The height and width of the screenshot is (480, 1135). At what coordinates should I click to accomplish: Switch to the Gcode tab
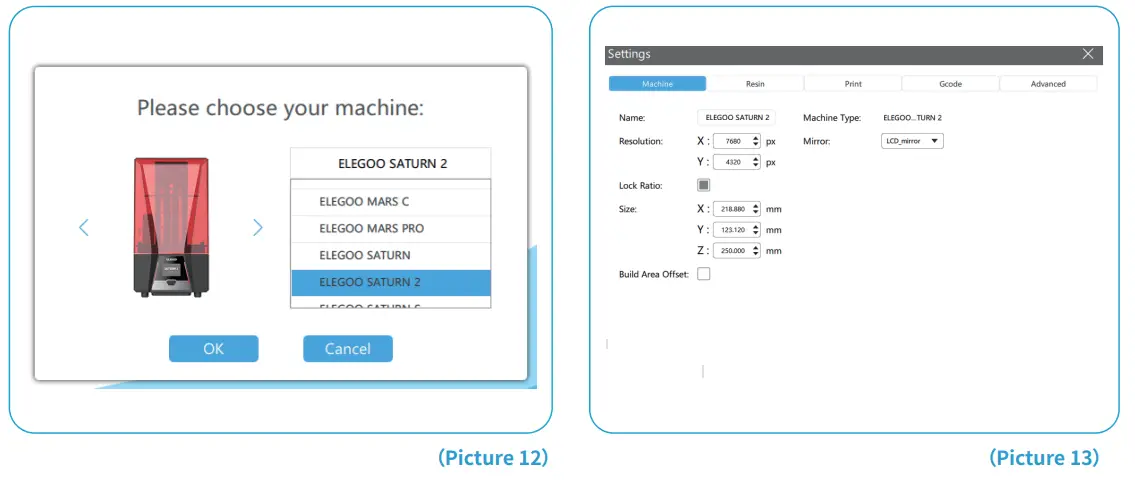click(x=950, y=84)
